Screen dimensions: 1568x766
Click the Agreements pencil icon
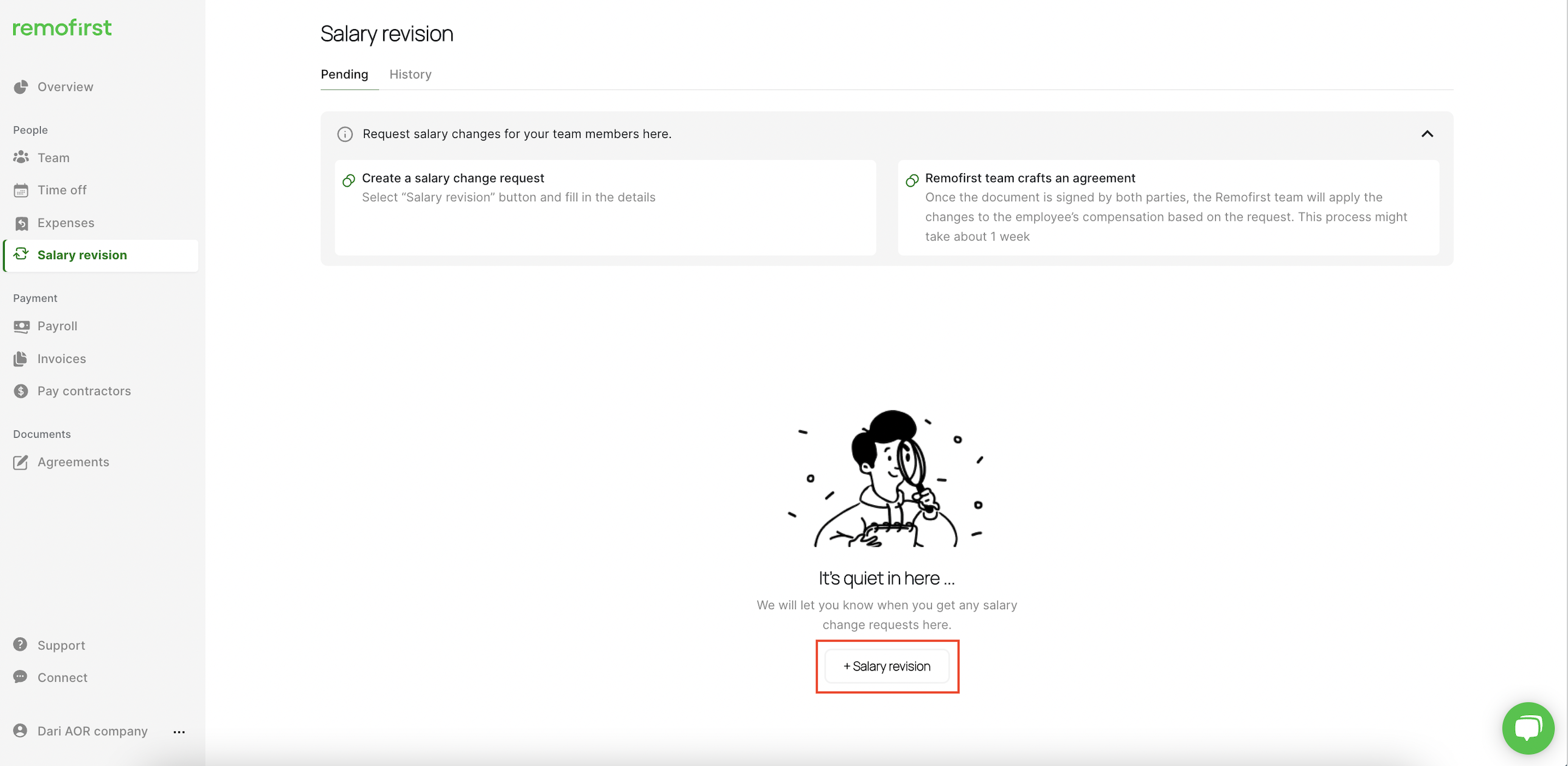click(21, 463)
